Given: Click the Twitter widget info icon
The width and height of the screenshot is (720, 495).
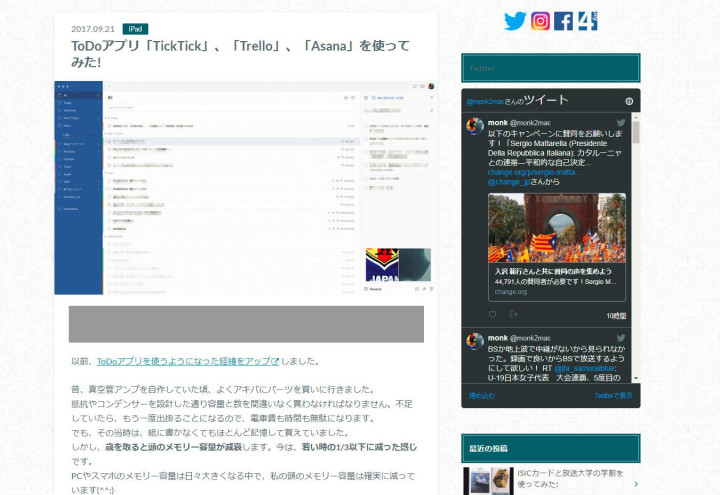Looking at the screenshot, I should (x=629, y=101).
